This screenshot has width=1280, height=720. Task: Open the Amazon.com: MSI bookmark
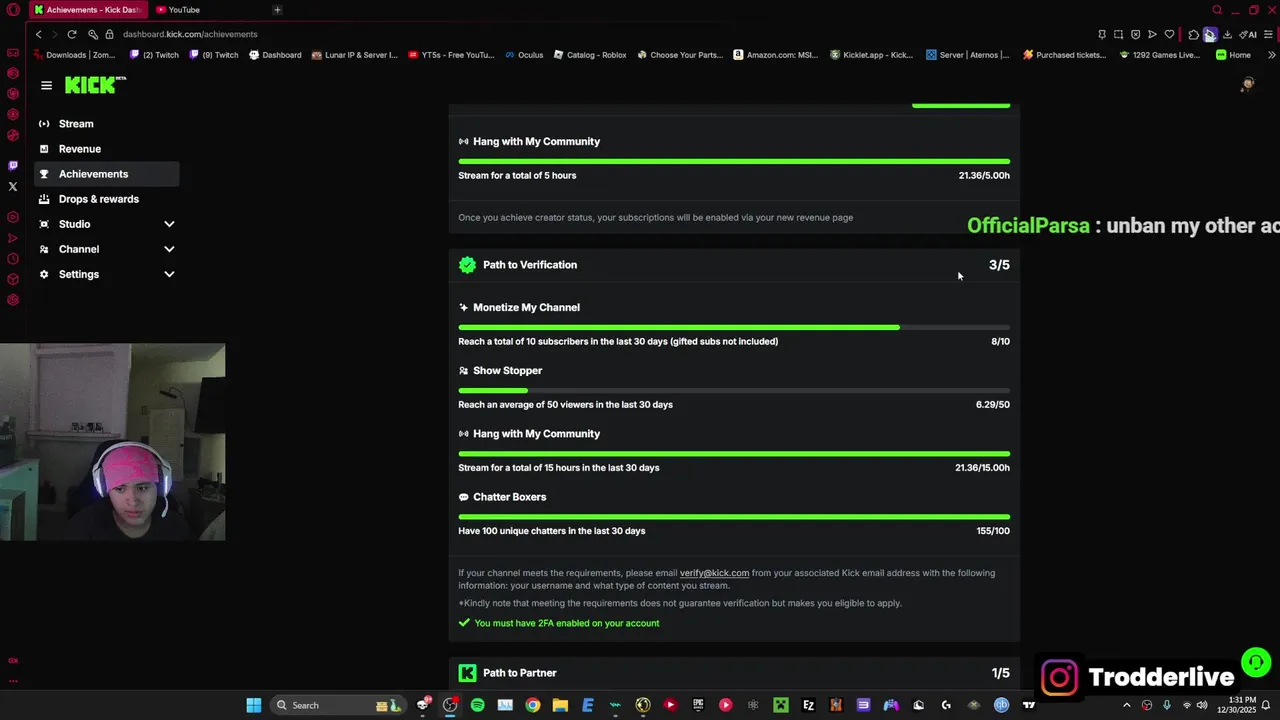tap(776, 55)
